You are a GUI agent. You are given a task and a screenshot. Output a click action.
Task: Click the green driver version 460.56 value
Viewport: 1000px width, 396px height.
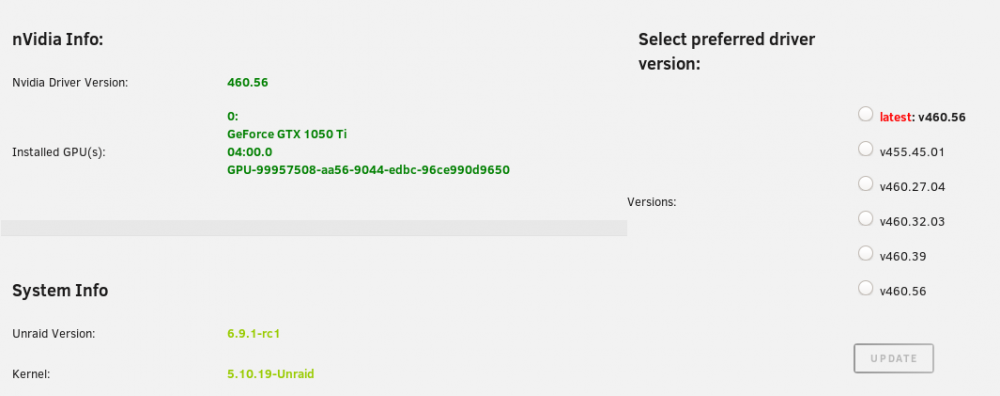pyautogui.click(x=247, y=82)
